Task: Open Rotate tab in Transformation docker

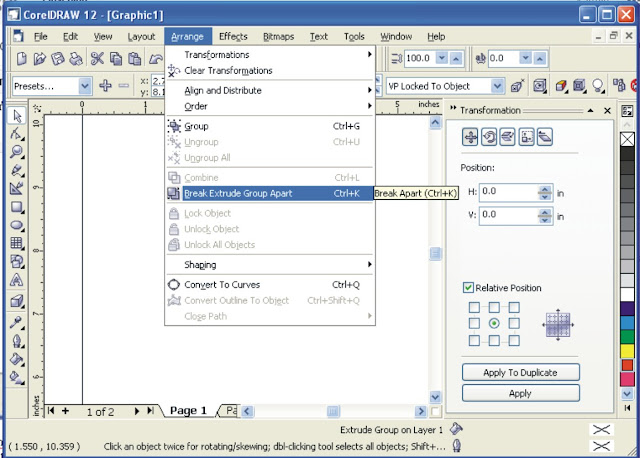Action: pyautogui.click(x=489, y=137)
